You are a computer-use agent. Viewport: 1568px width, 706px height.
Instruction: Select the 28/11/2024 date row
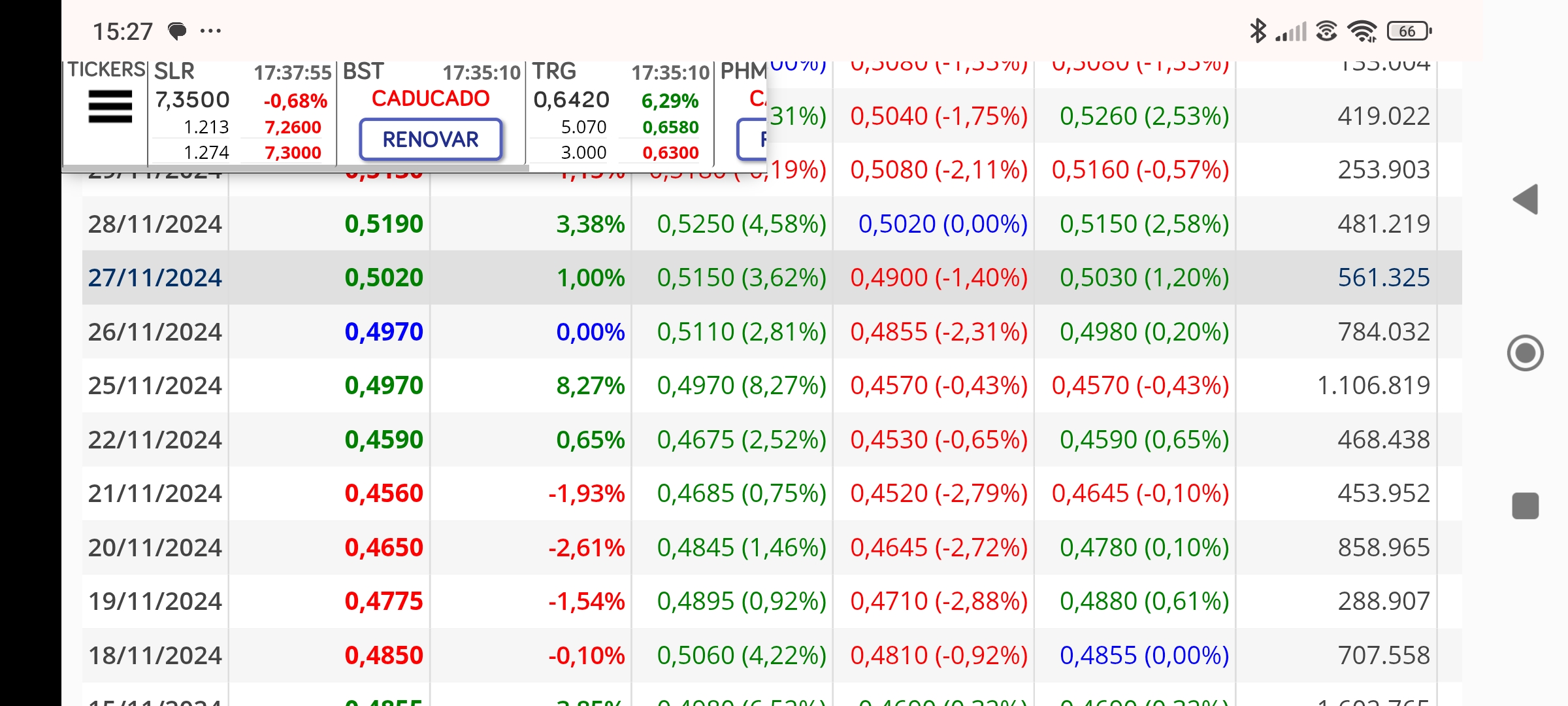tap(772, 224)
